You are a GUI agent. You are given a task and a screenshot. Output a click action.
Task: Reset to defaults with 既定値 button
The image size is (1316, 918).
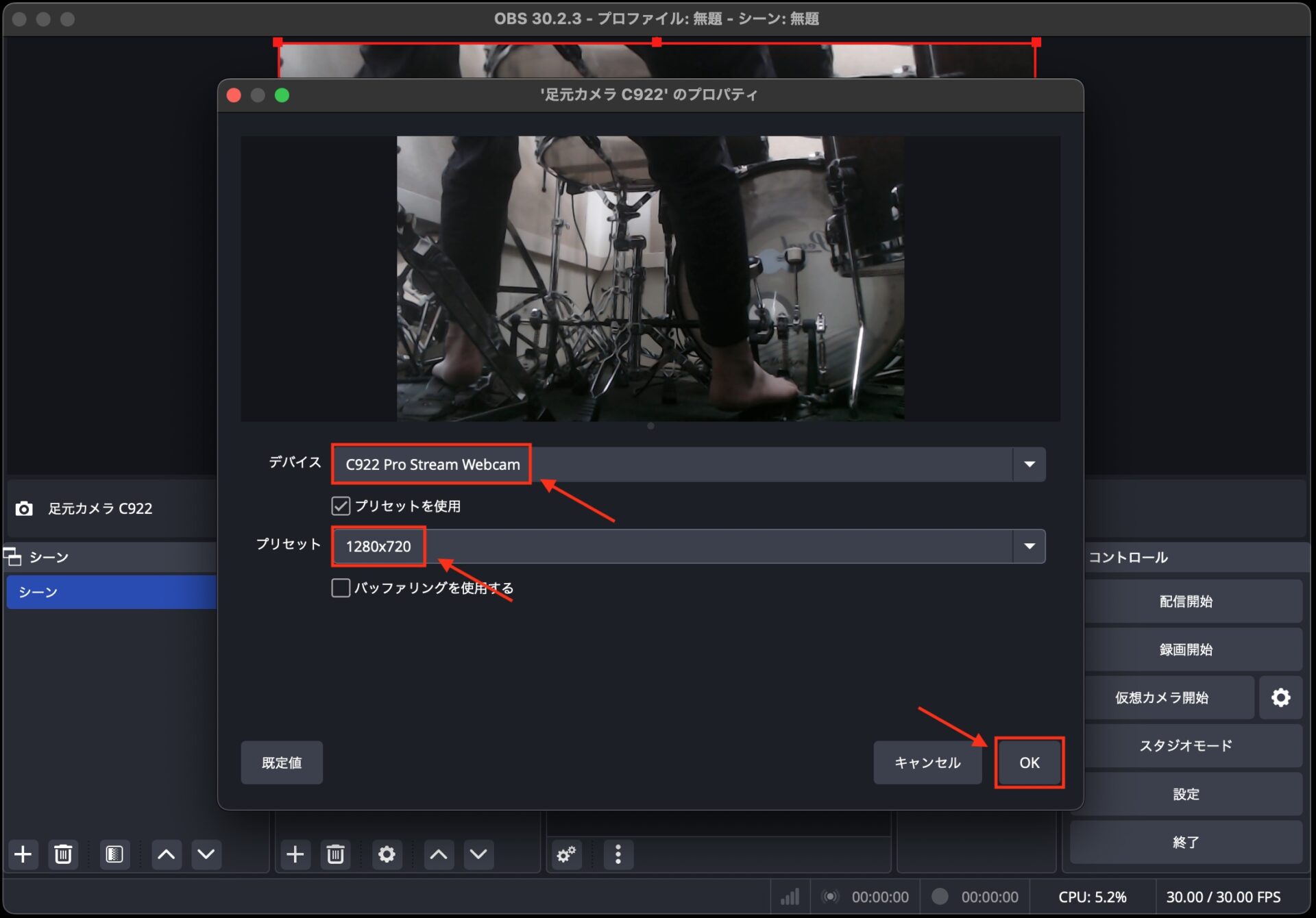pos(282,762)
